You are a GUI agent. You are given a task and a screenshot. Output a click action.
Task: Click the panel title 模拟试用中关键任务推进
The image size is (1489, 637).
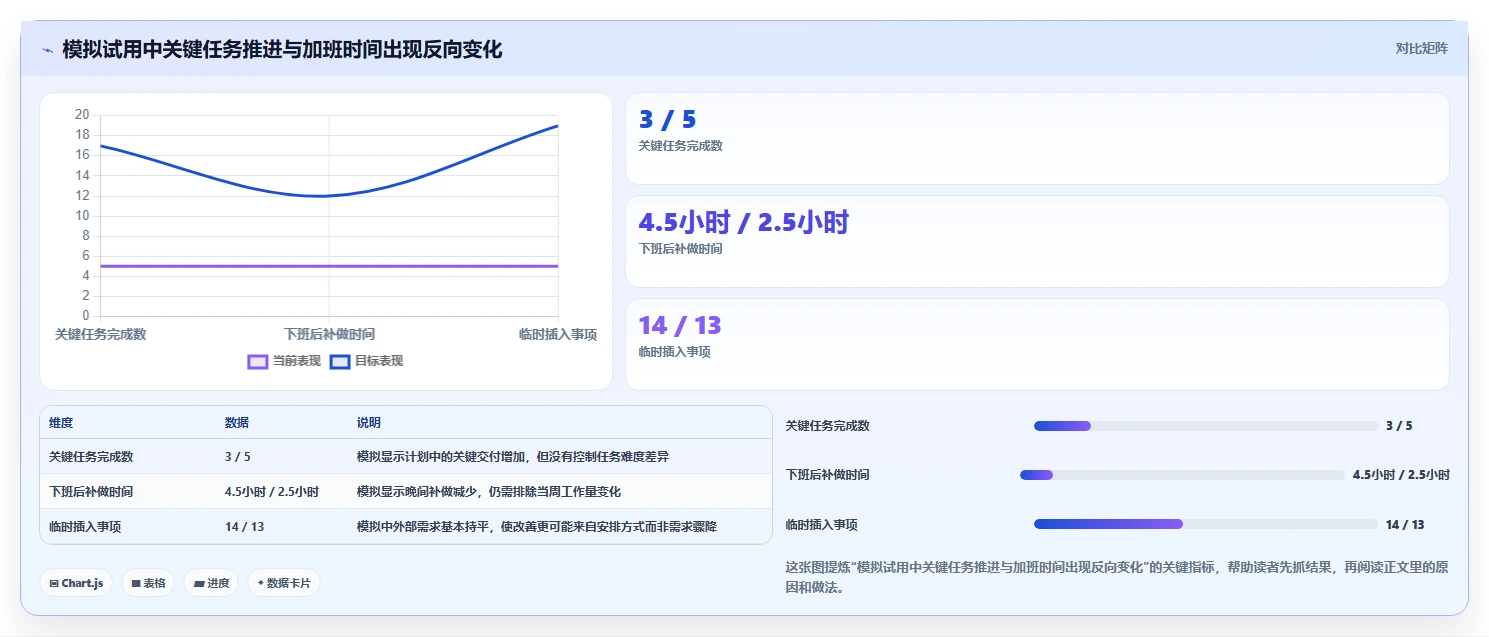click(282, 49)
